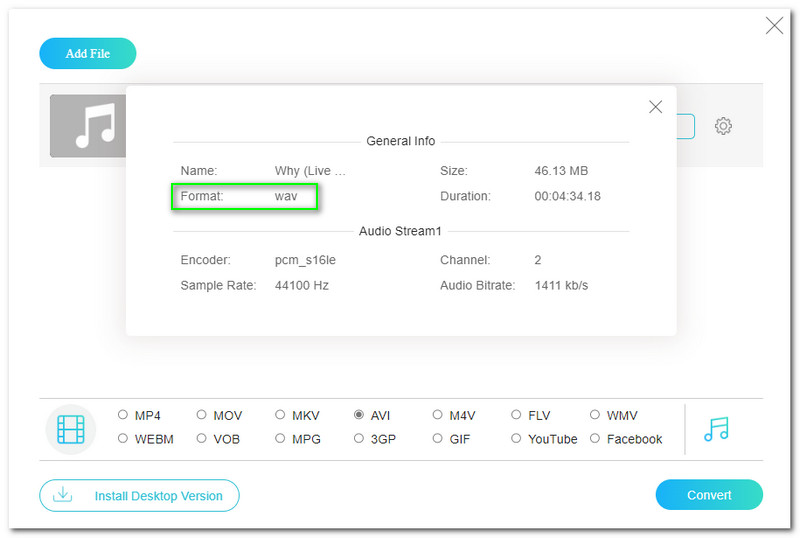
Task: Click the music file thumbnail
Action: (x=88, y=127)
